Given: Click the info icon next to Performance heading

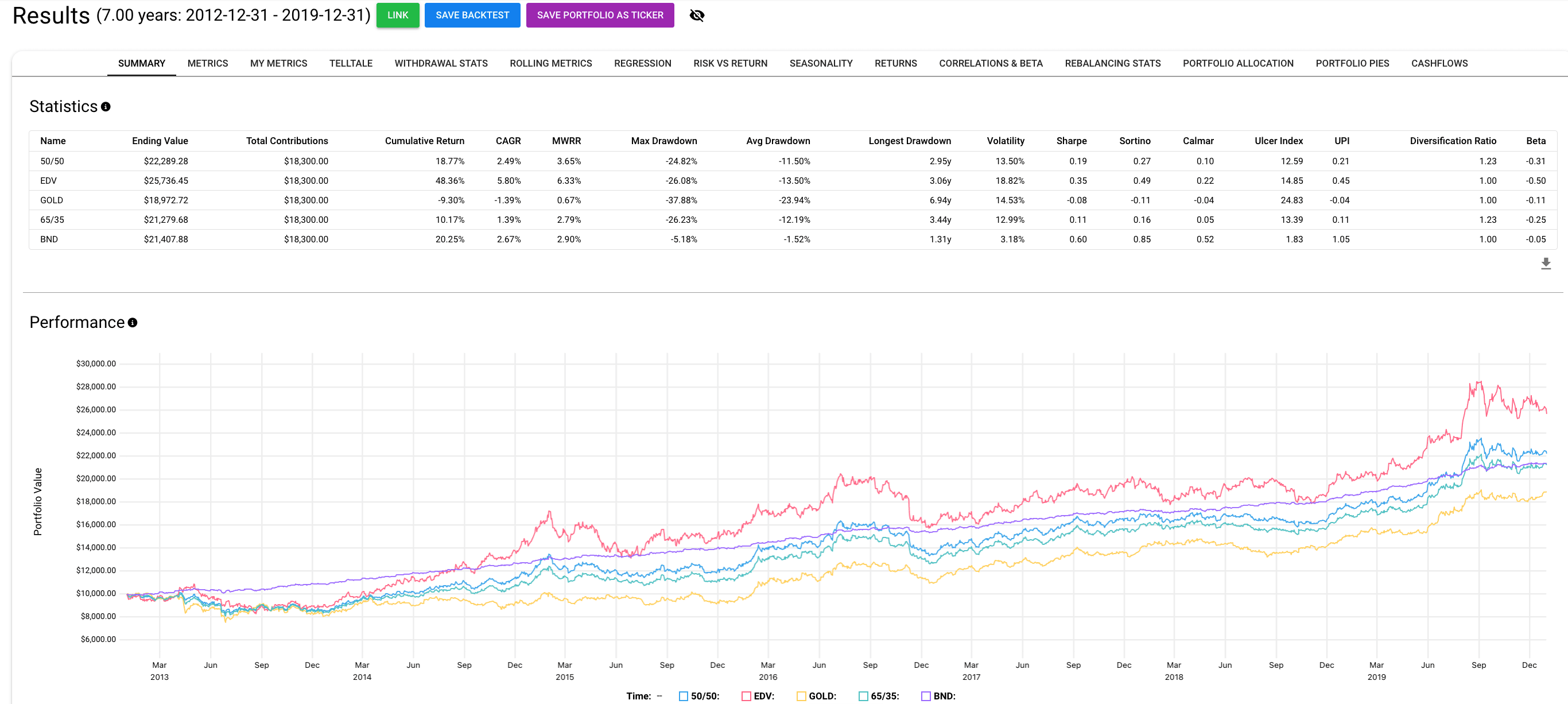Looking at the screenshot, I should click(133, 323).
